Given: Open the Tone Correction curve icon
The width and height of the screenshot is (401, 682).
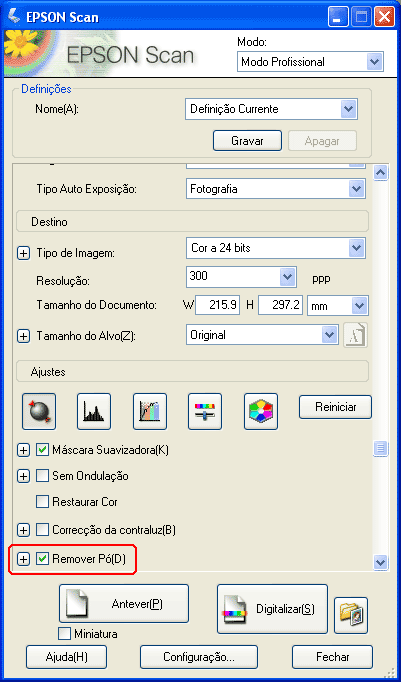Looking at the screenshot, I should coord(150,411).
